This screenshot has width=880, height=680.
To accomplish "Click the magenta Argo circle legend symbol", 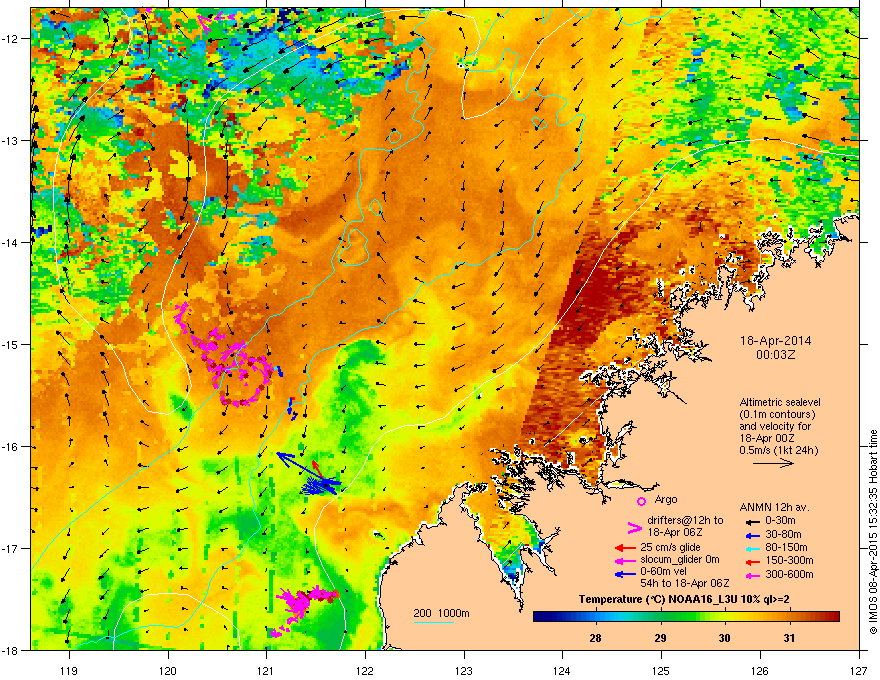I will [641, 502].
